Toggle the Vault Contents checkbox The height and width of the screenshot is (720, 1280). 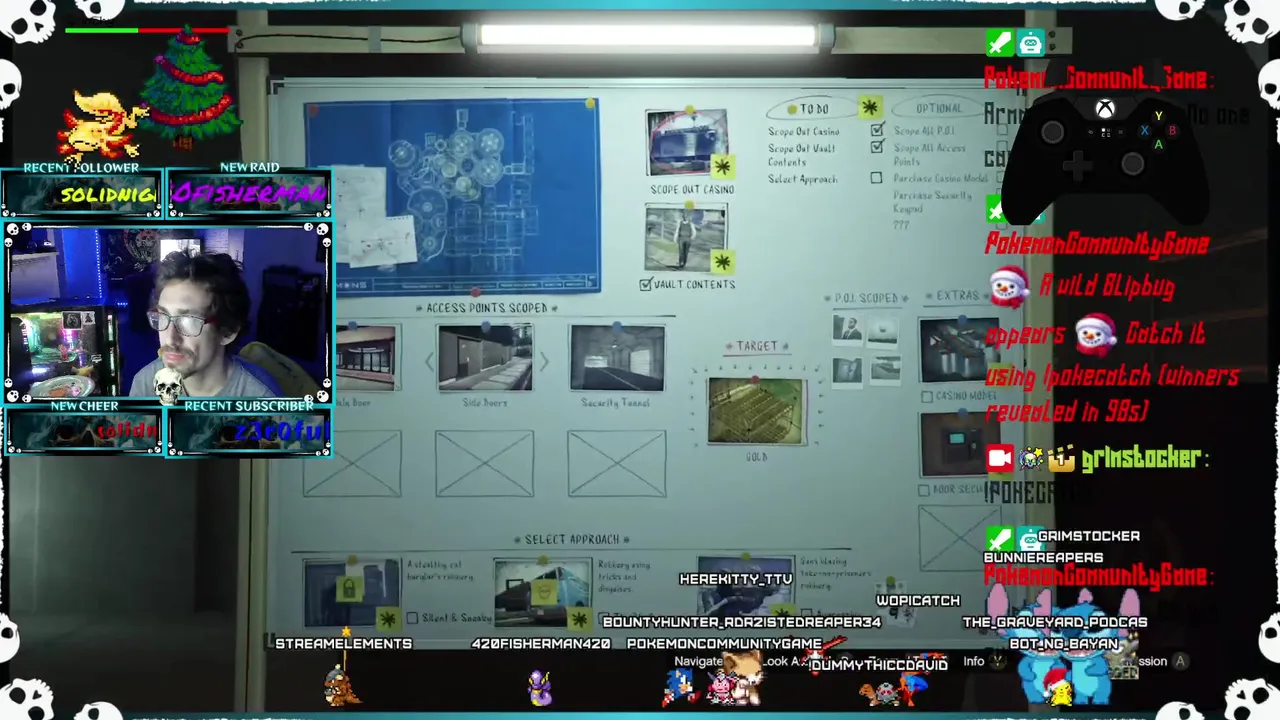(x=646, y=285)
